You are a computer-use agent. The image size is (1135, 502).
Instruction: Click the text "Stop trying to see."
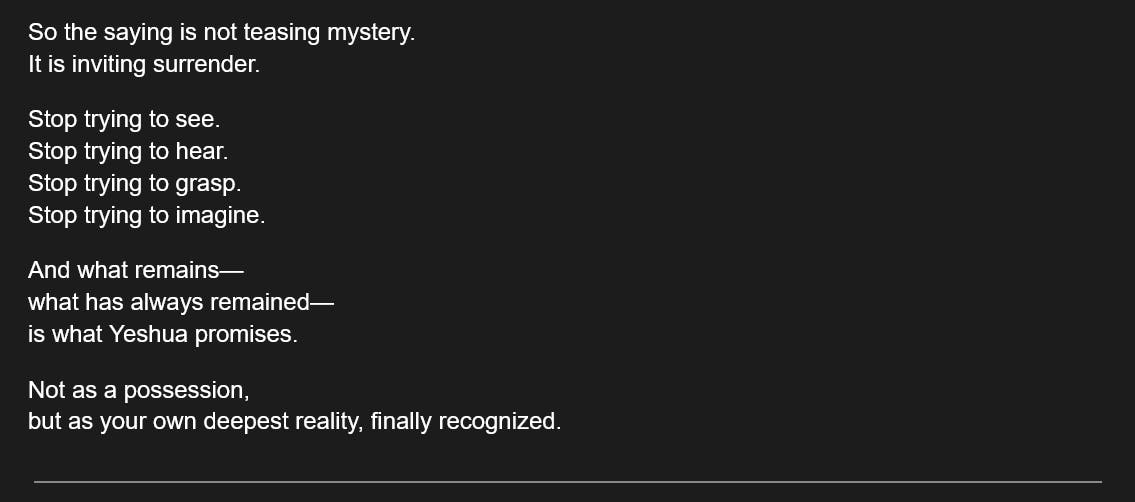coord(124,120)
